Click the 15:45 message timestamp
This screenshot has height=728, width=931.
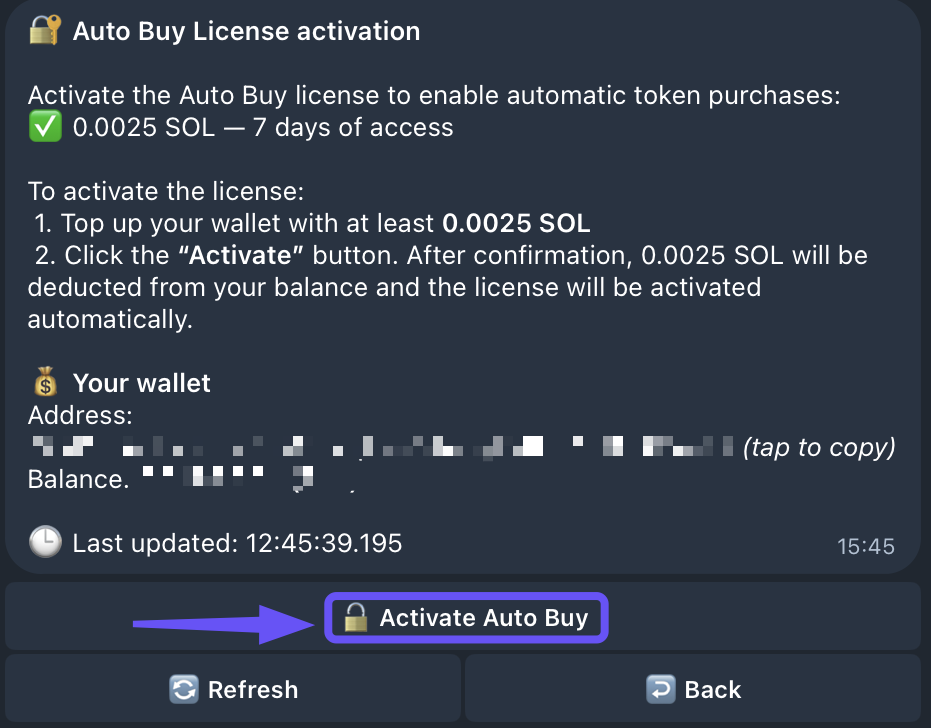click(x=865, y=546)
